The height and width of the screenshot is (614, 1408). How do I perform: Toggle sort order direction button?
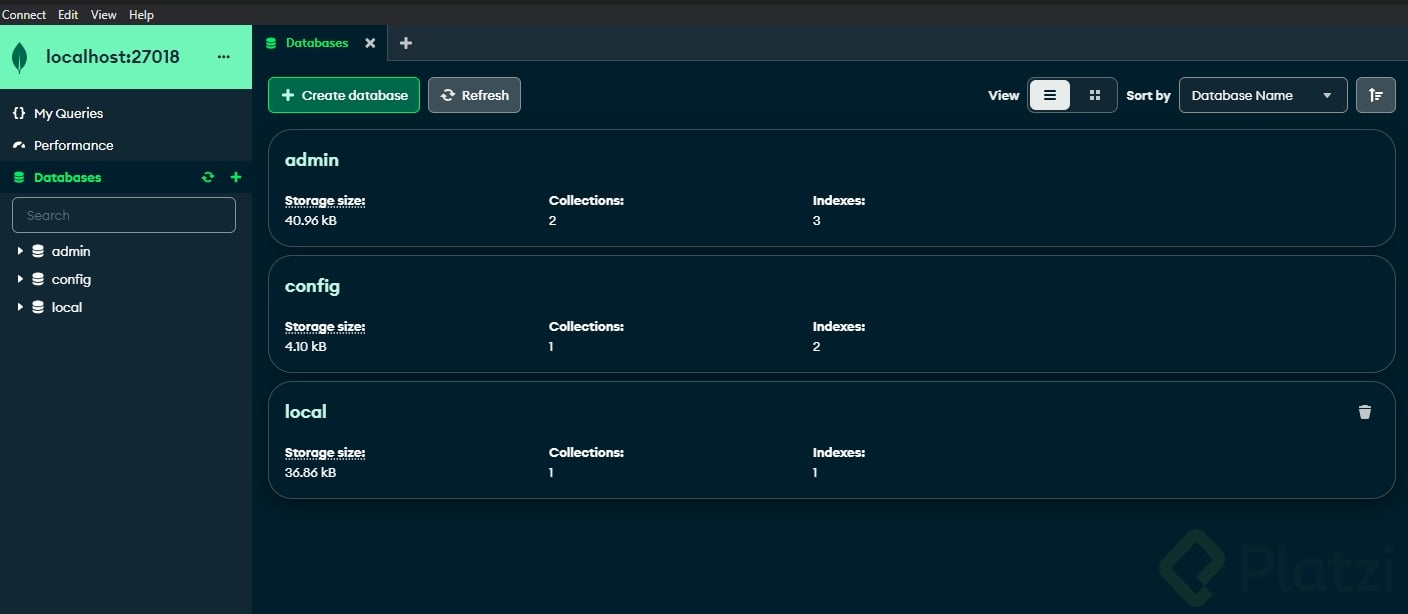point(1376,95)
